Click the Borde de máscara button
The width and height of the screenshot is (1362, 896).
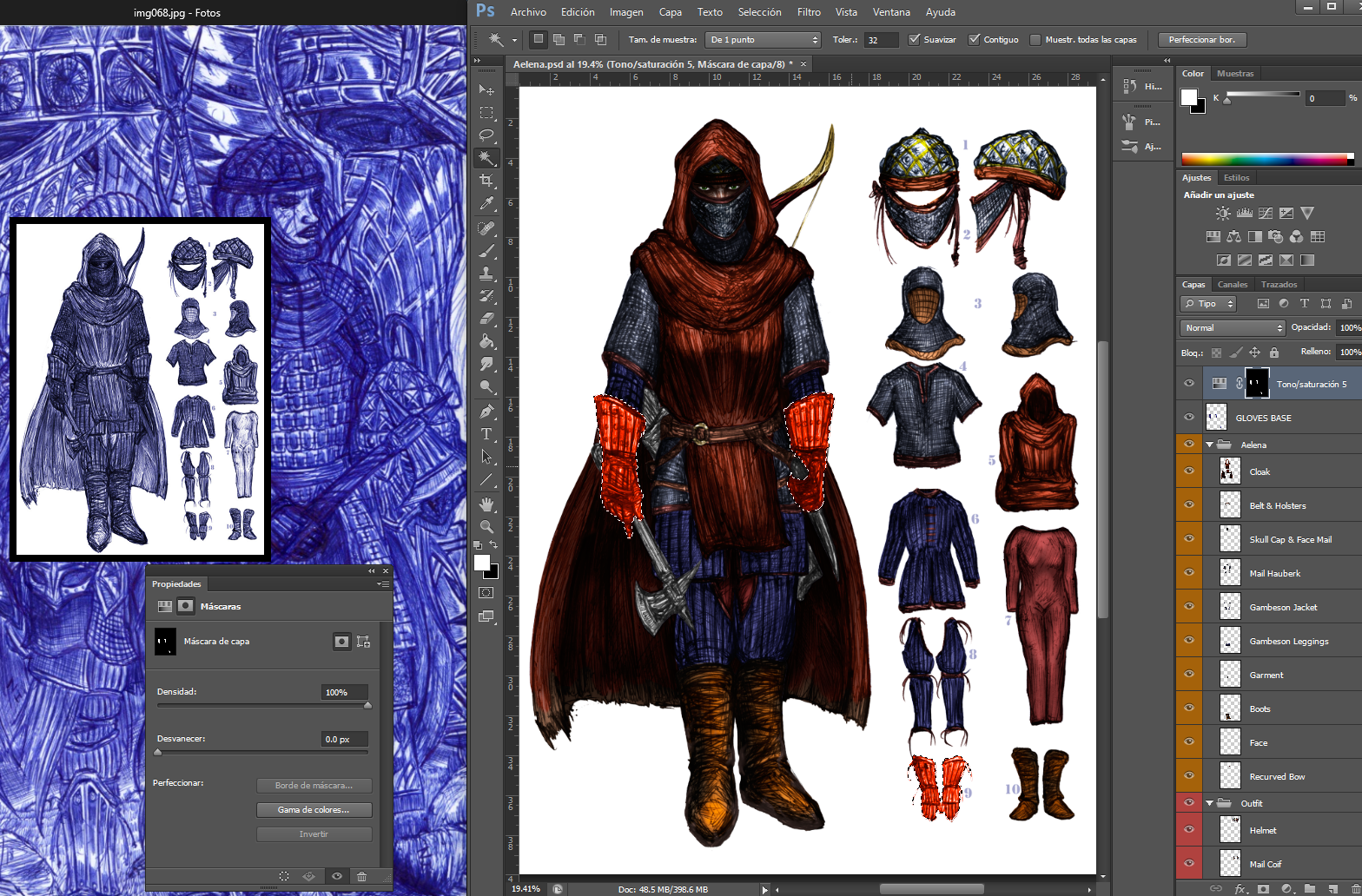click(314, 785)
